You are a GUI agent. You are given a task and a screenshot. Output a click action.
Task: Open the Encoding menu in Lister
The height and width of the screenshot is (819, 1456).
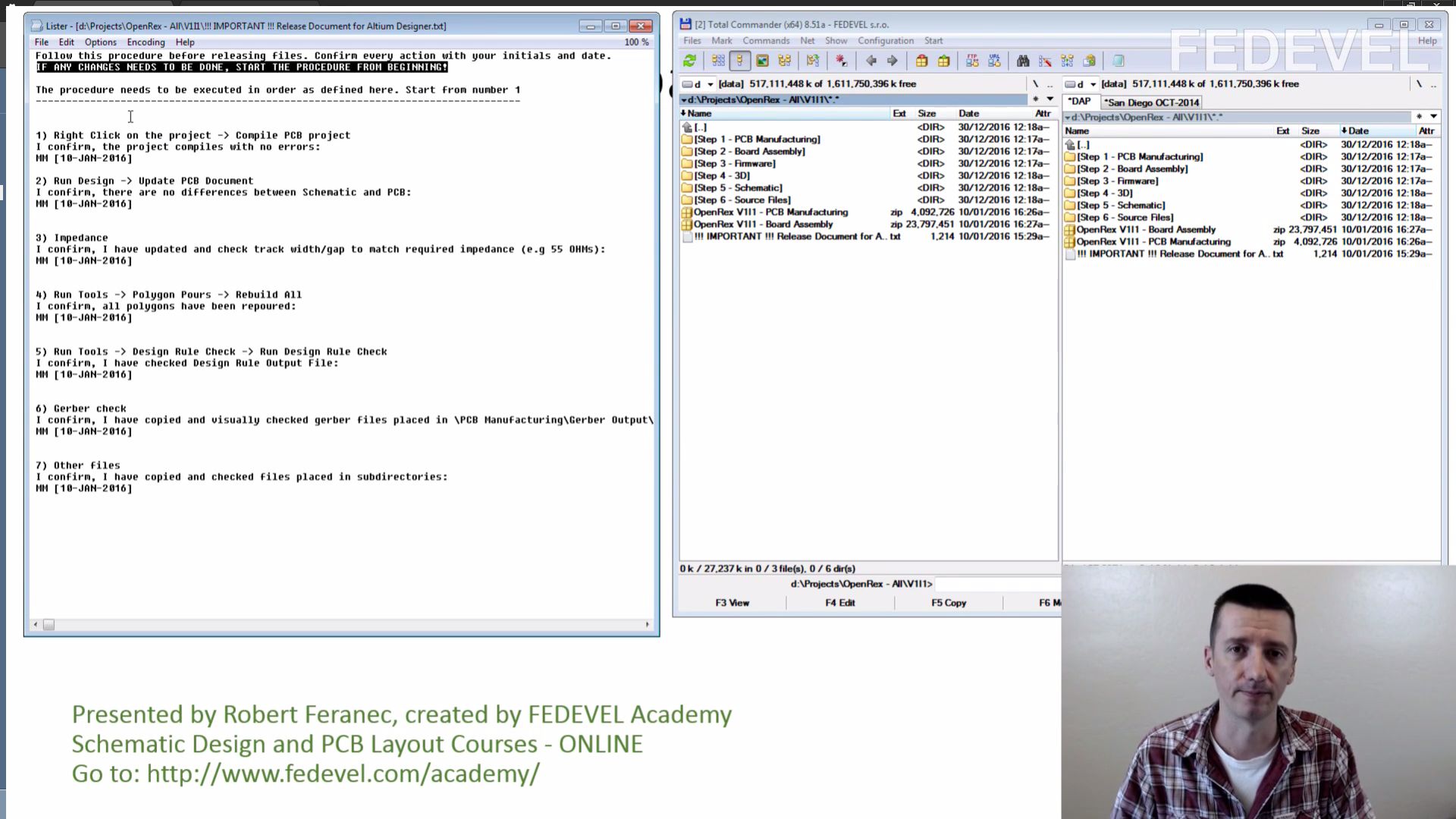pos(146,42)
